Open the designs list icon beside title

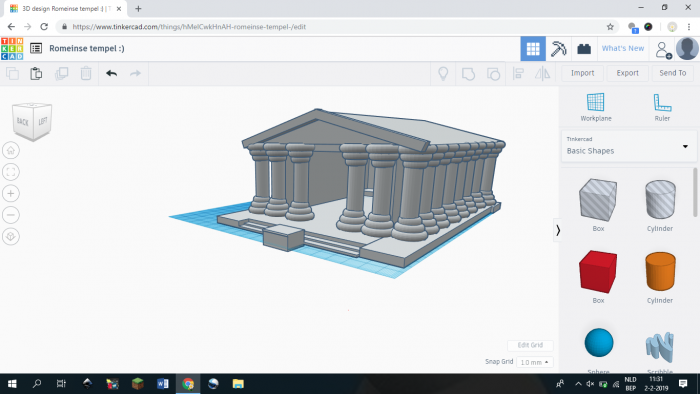pyautogui.click(x=36, y=48)
